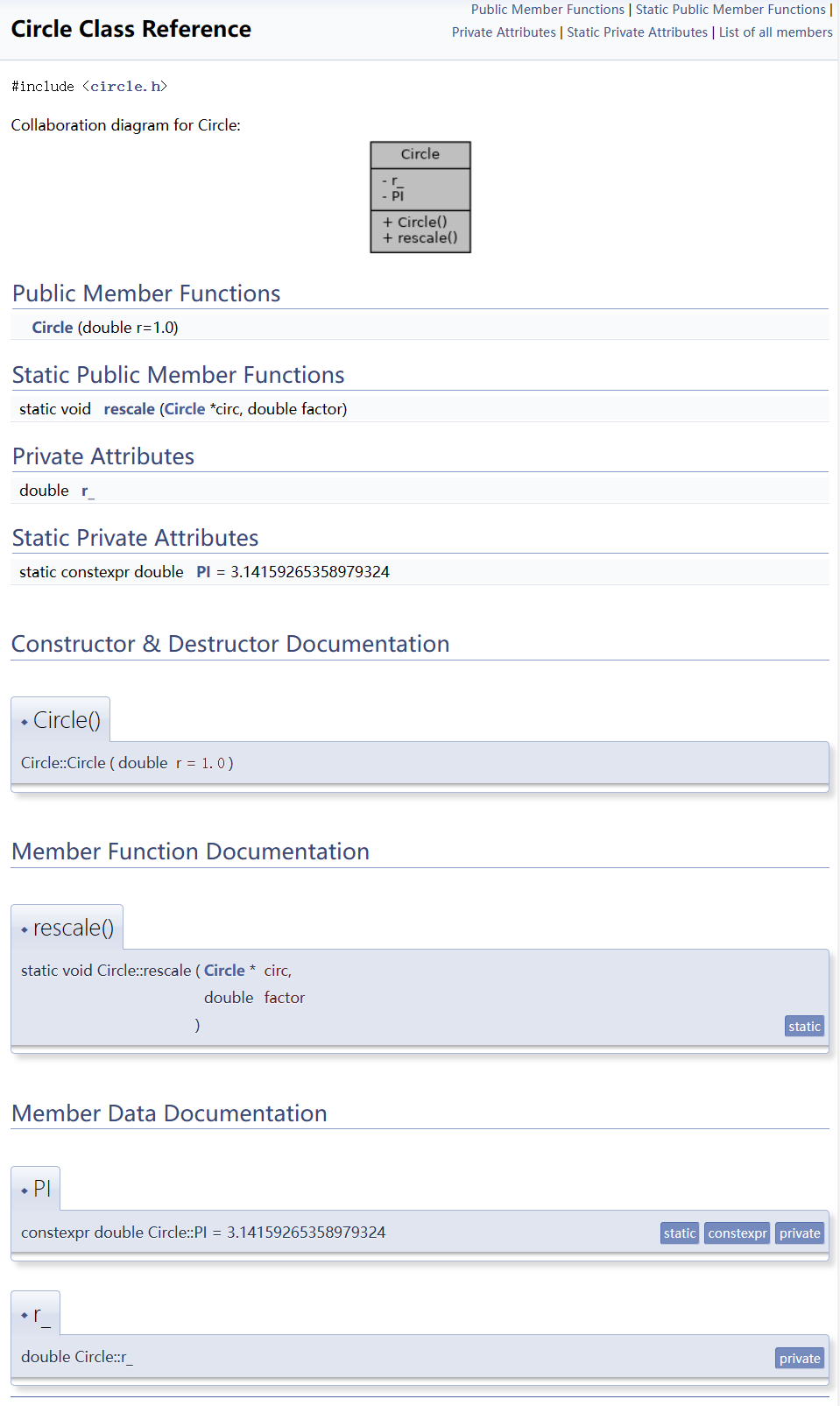
Task: Click the permalink diamond beside Circle() heading
Action: pos(25,723)
